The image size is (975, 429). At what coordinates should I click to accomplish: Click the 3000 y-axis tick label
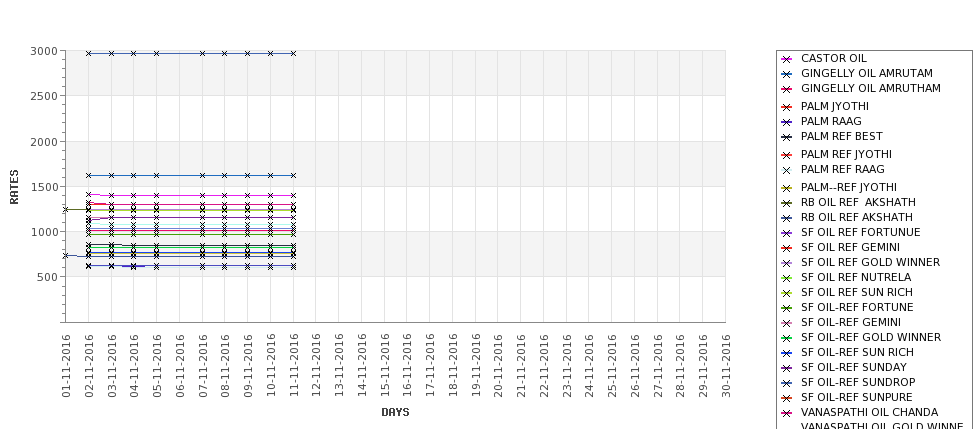click(x=44, y=51)
